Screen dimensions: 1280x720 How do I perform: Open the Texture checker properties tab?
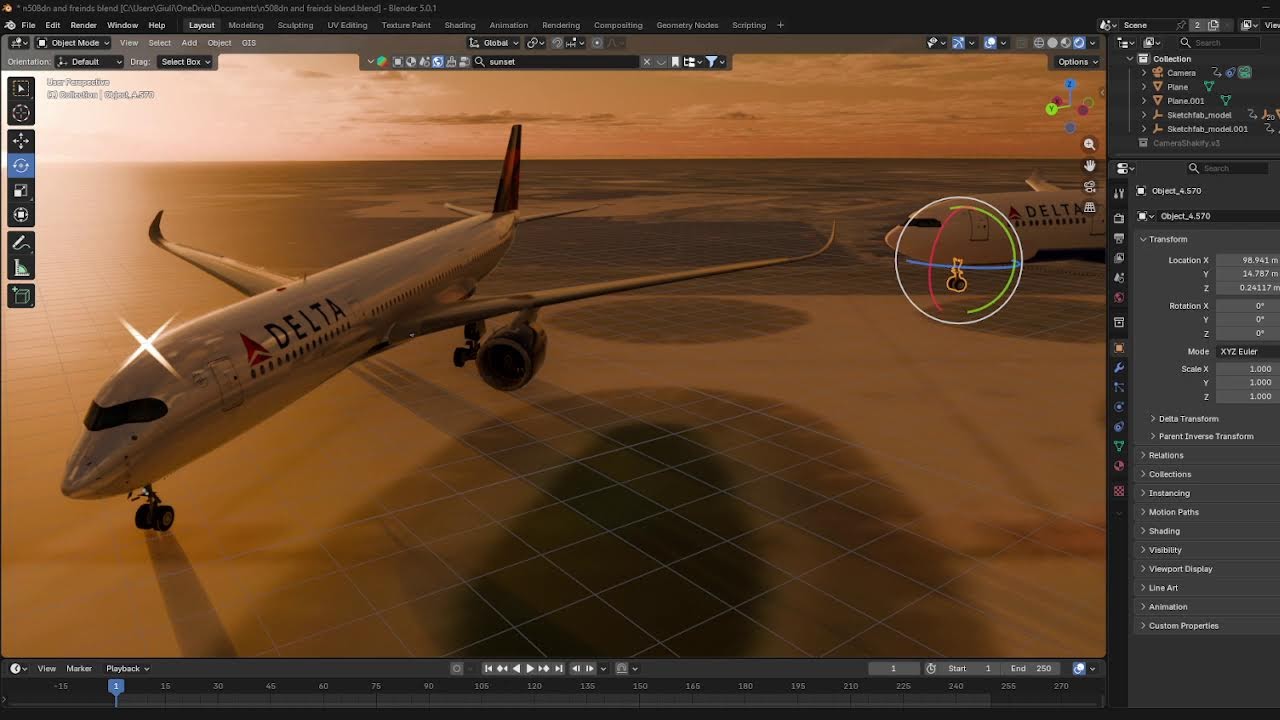[x=1119, y=491]
